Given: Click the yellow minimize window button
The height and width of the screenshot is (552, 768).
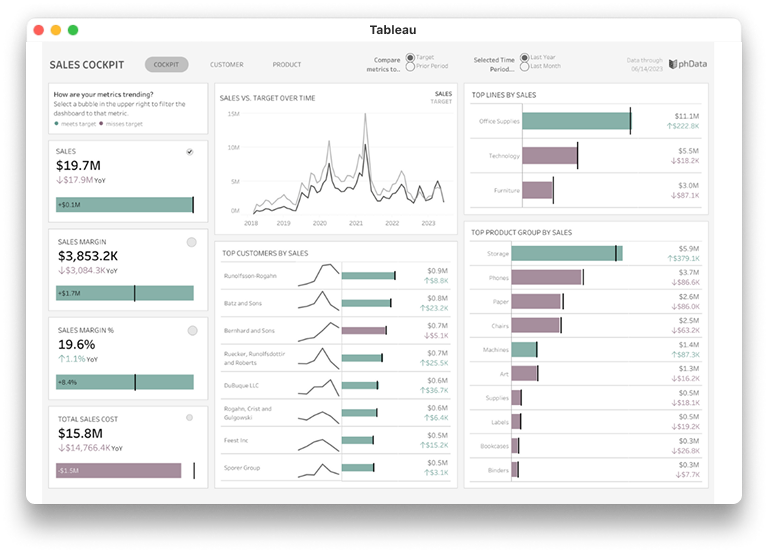Looking at the screenshot, I should pyautogui.click(x=56, y=30).
